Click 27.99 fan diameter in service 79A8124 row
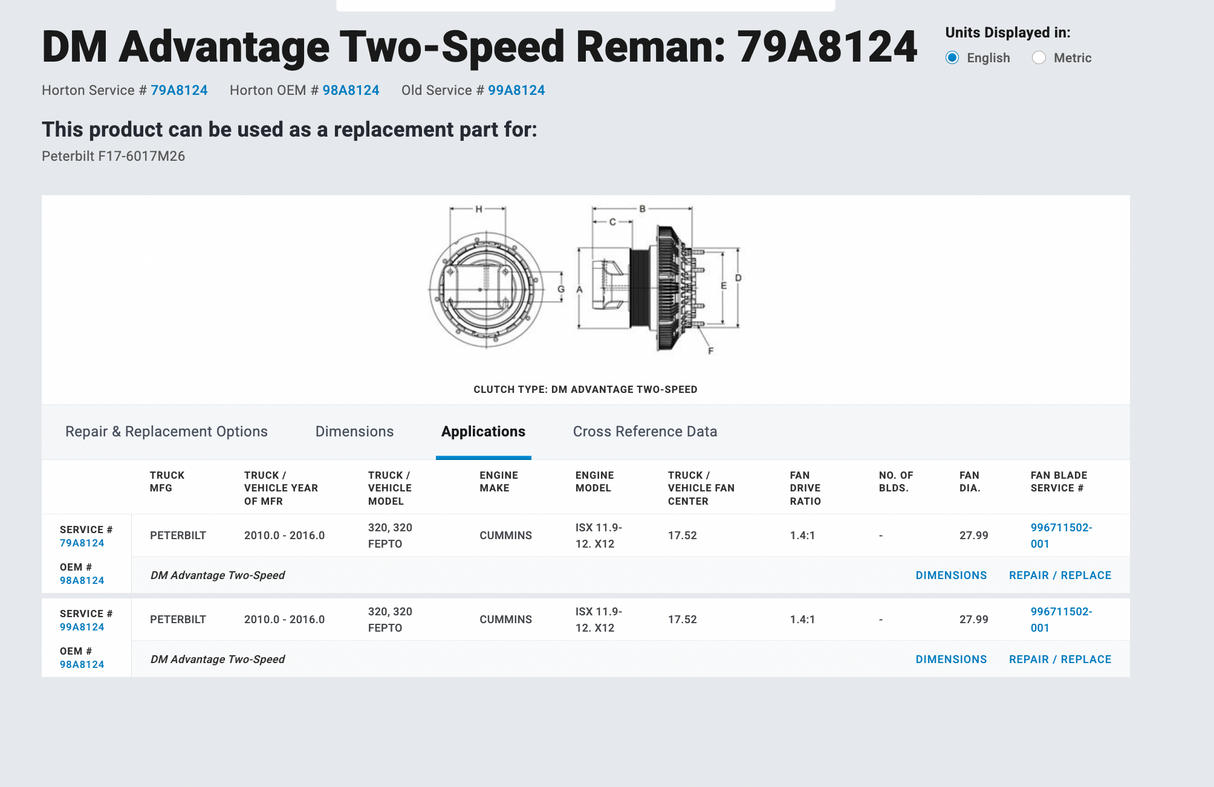1214x787 pixels. [x=974, y=535]
